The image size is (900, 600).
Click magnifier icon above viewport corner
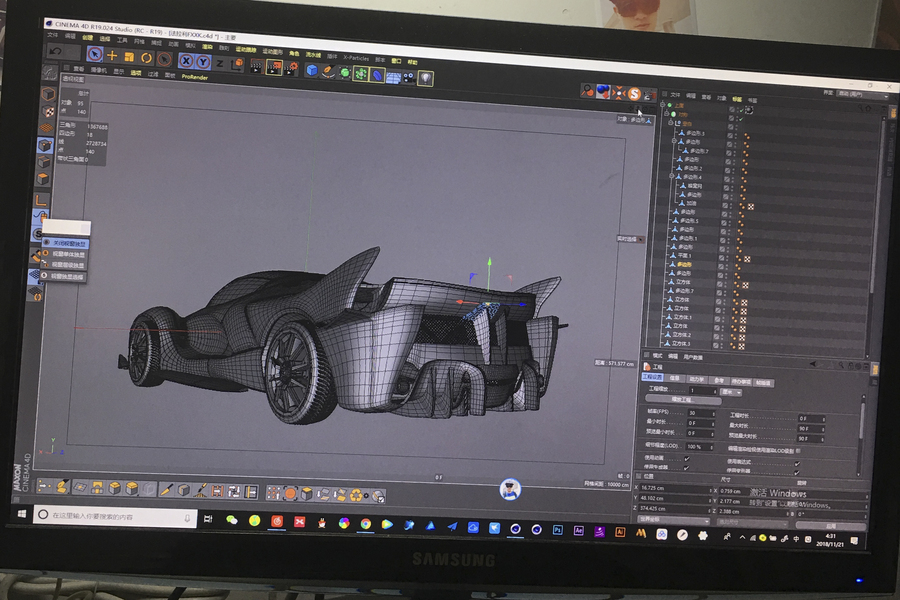587,90
